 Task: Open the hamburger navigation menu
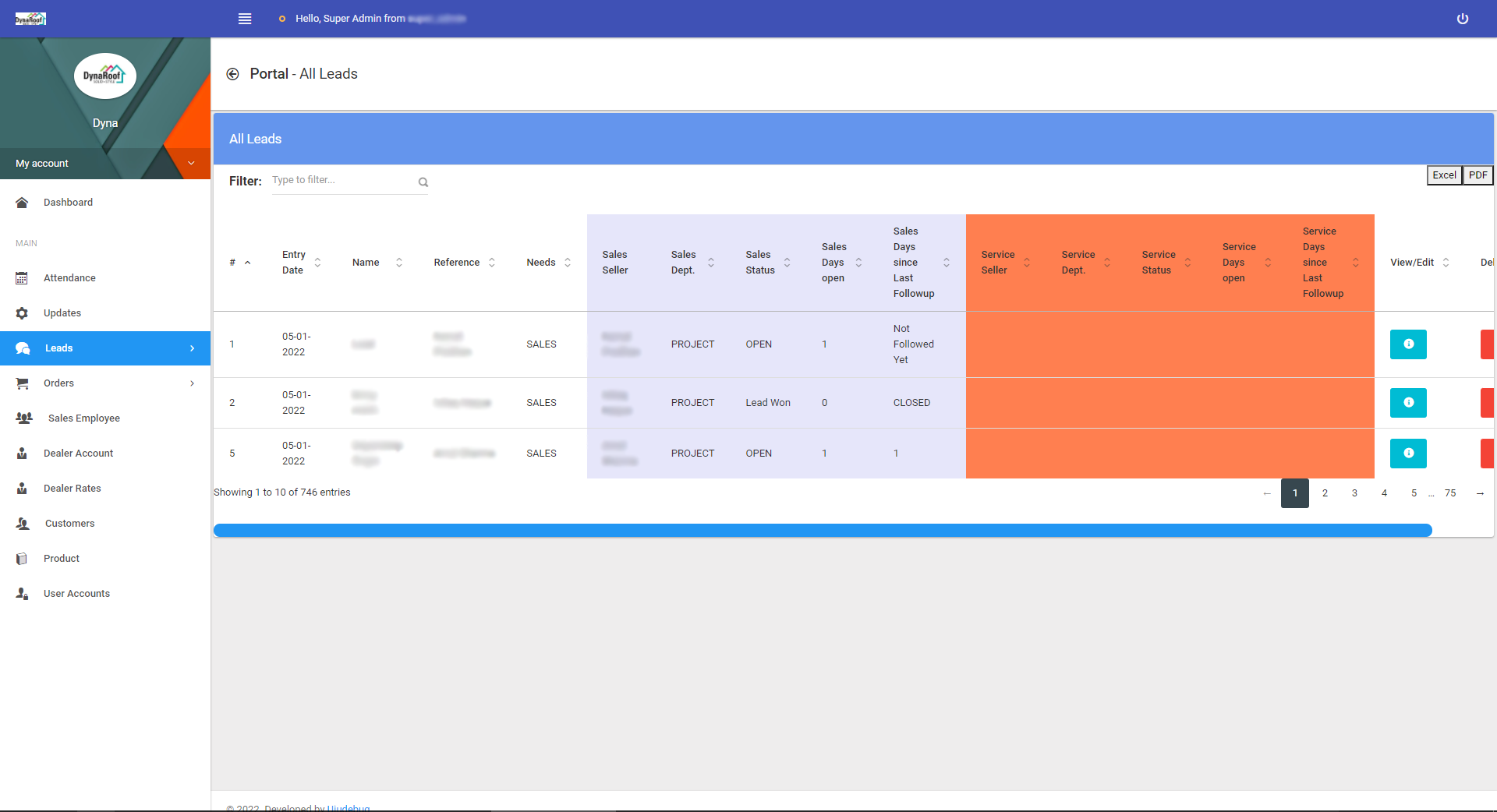(244, 19)
